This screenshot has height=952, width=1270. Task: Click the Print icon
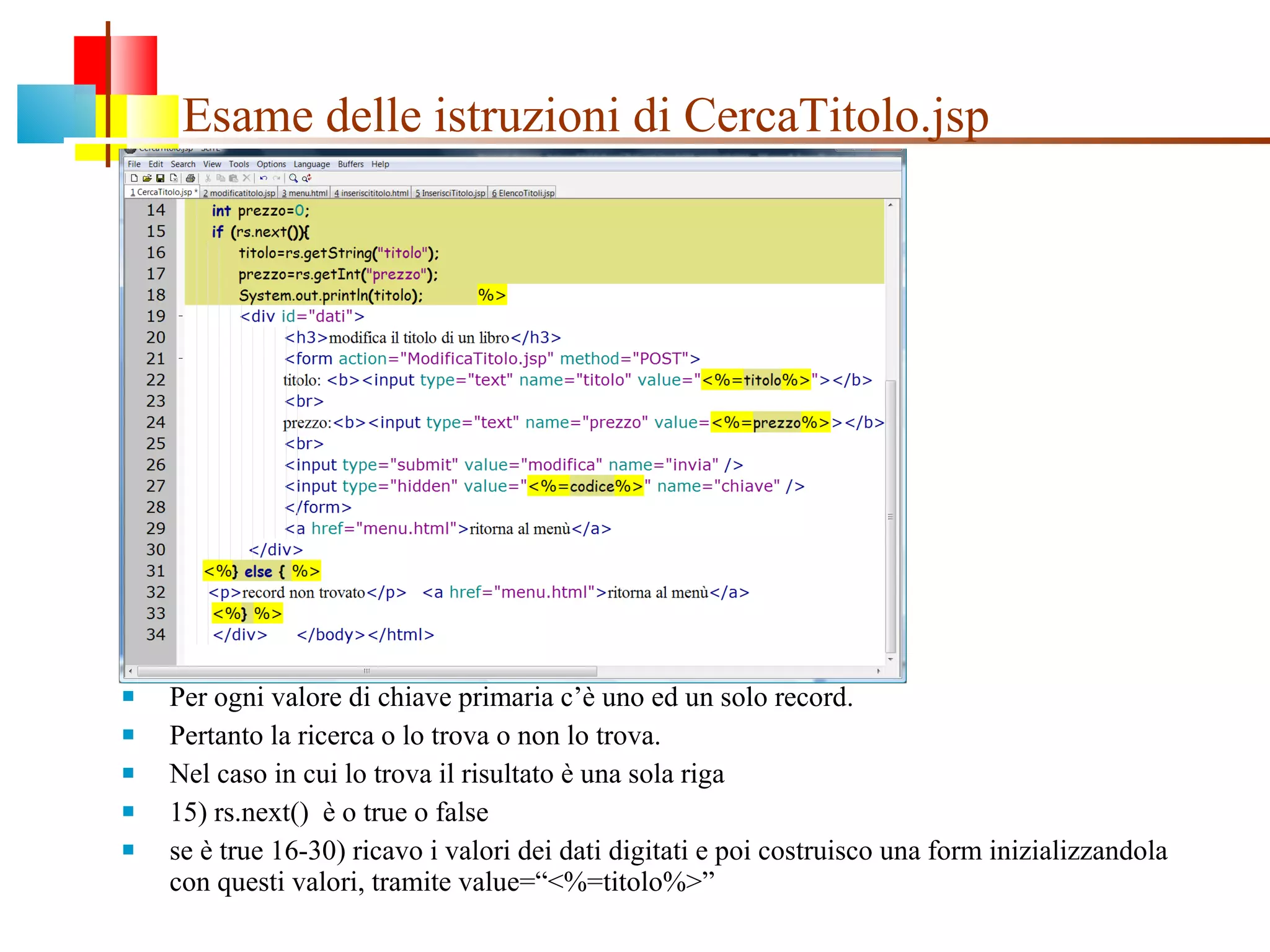(x=190, y=178)
